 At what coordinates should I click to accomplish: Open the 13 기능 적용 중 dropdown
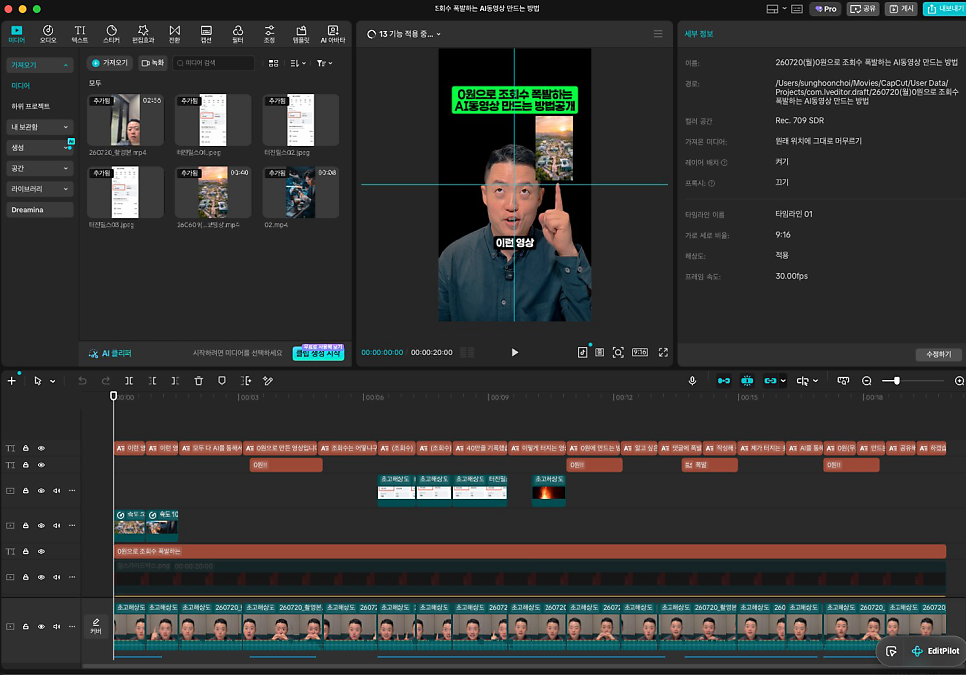(404, 34)
